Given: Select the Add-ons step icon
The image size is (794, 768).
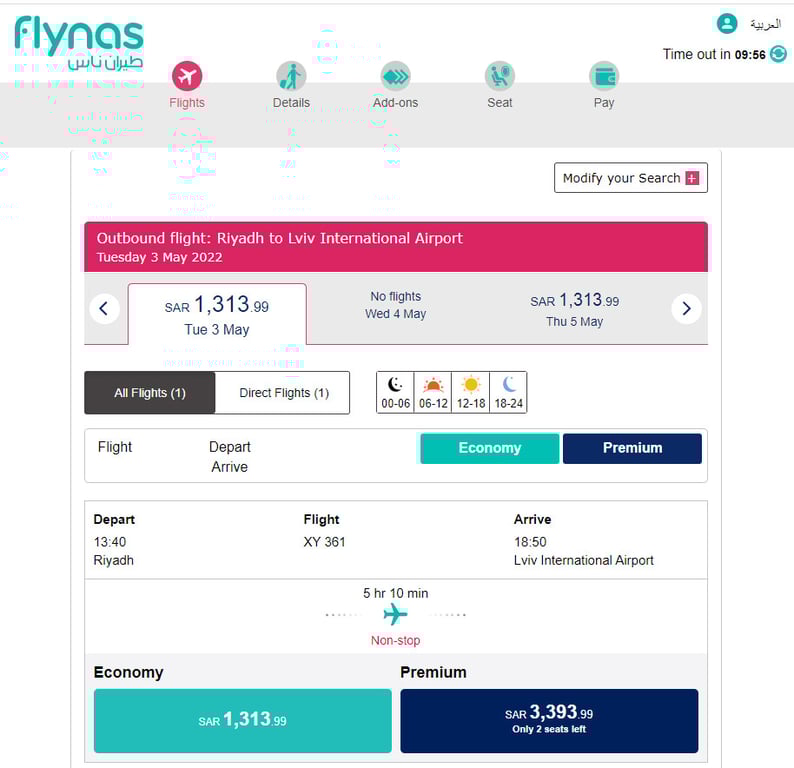Looking at the screenshot, I should tap(395, 76).
